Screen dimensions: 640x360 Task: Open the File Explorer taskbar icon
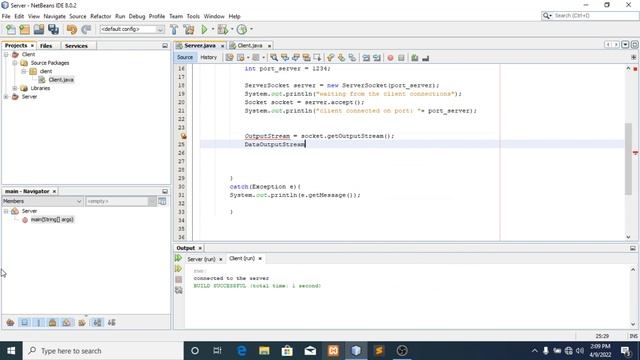[x=264, y=351]
